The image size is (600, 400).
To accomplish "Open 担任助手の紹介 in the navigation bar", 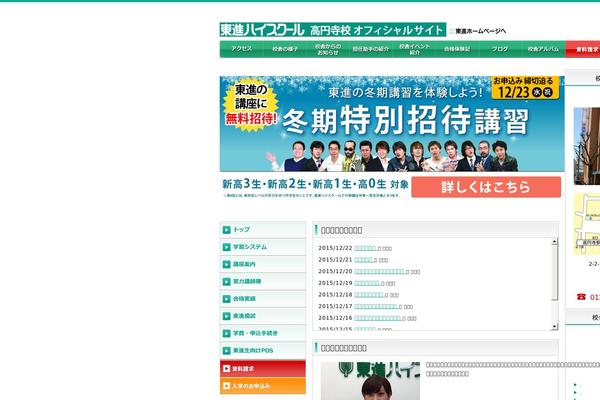I will (x=371, y=49).
